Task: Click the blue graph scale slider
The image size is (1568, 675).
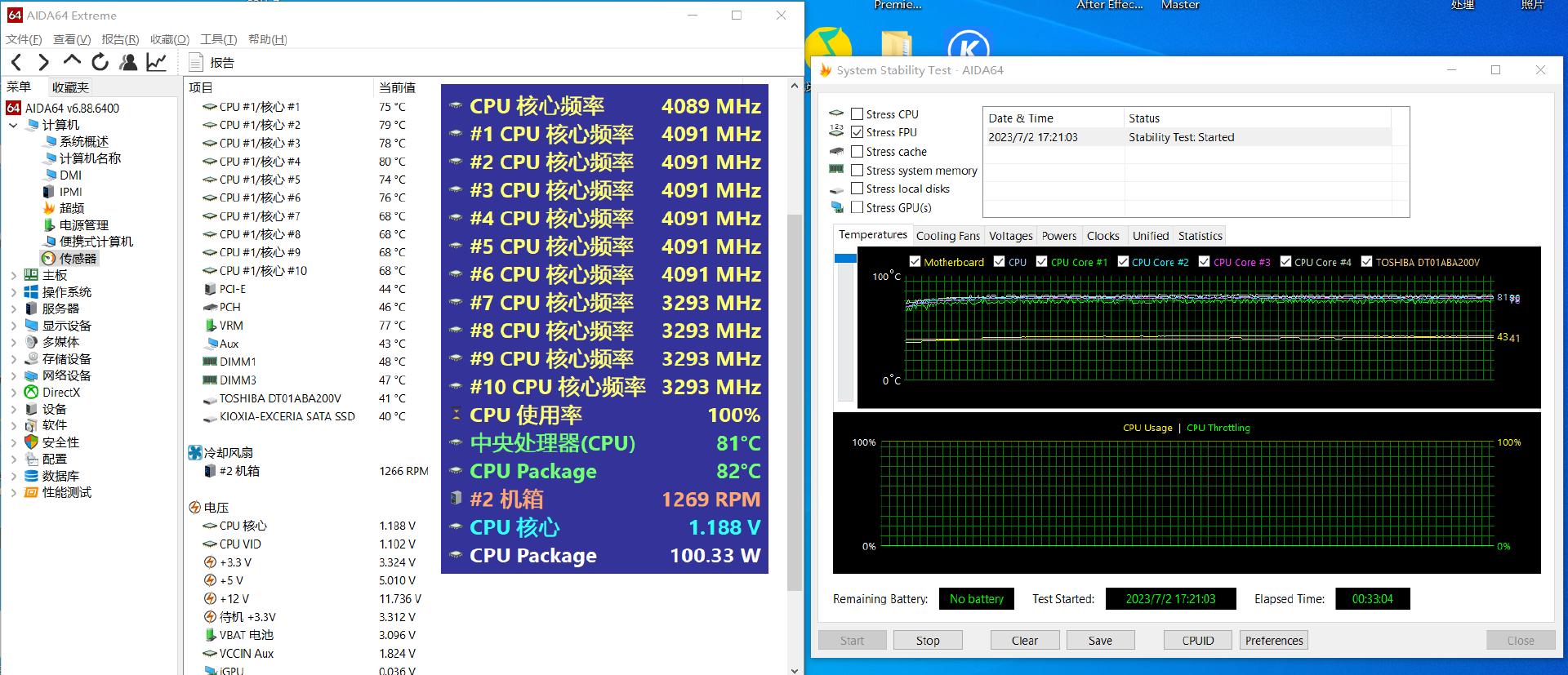Action: click(845, 259)
